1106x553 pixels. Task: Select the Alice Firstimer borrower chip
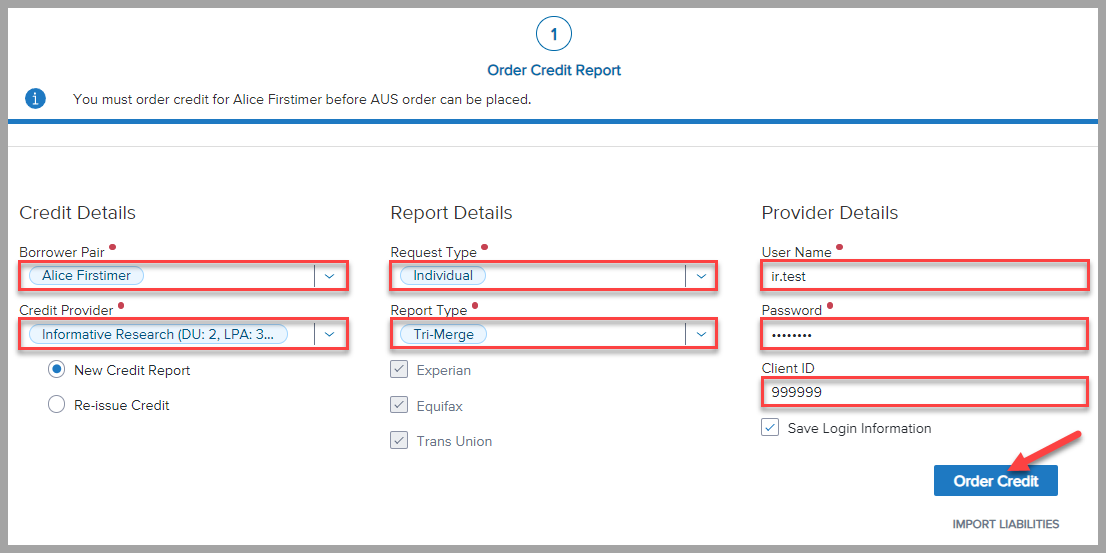(x=87, y=276)
